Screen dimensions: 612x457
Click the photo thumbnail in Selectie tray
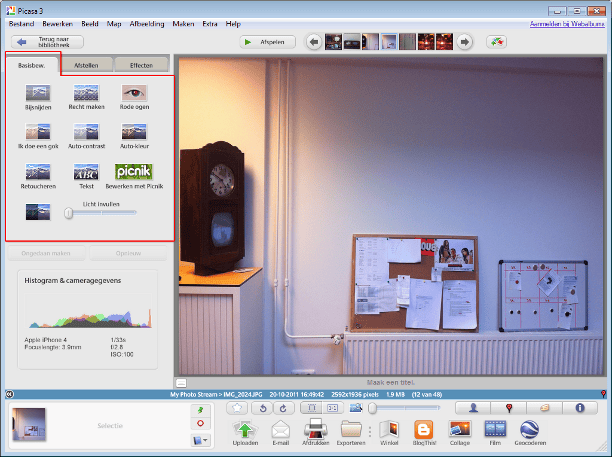point(29,424)
